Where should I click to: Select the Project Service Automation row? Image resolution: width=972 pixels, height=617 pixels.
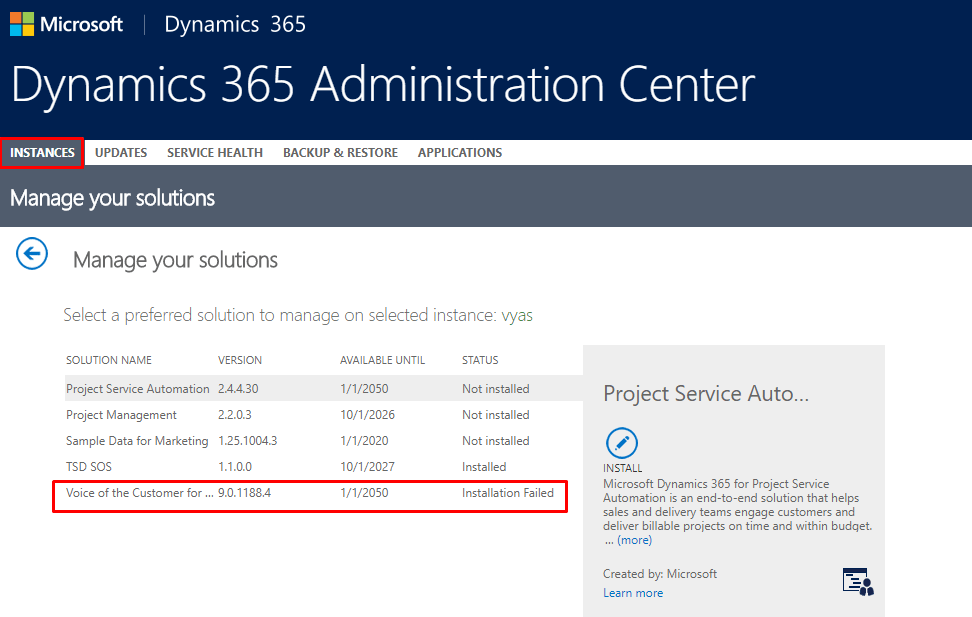[324, 389]
